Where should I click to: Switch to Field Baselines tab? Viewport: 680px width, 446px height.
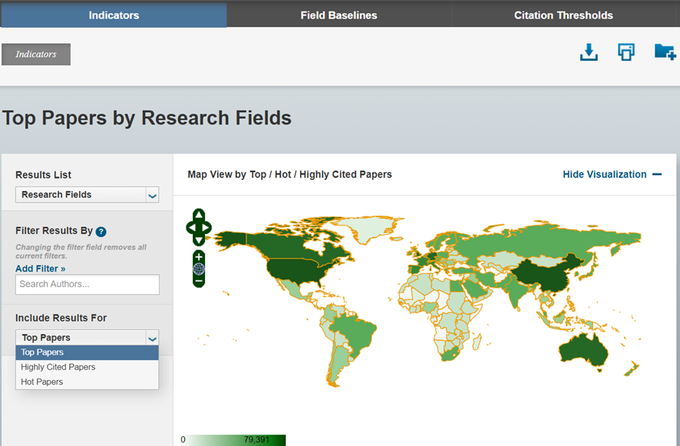click(339, 15)
